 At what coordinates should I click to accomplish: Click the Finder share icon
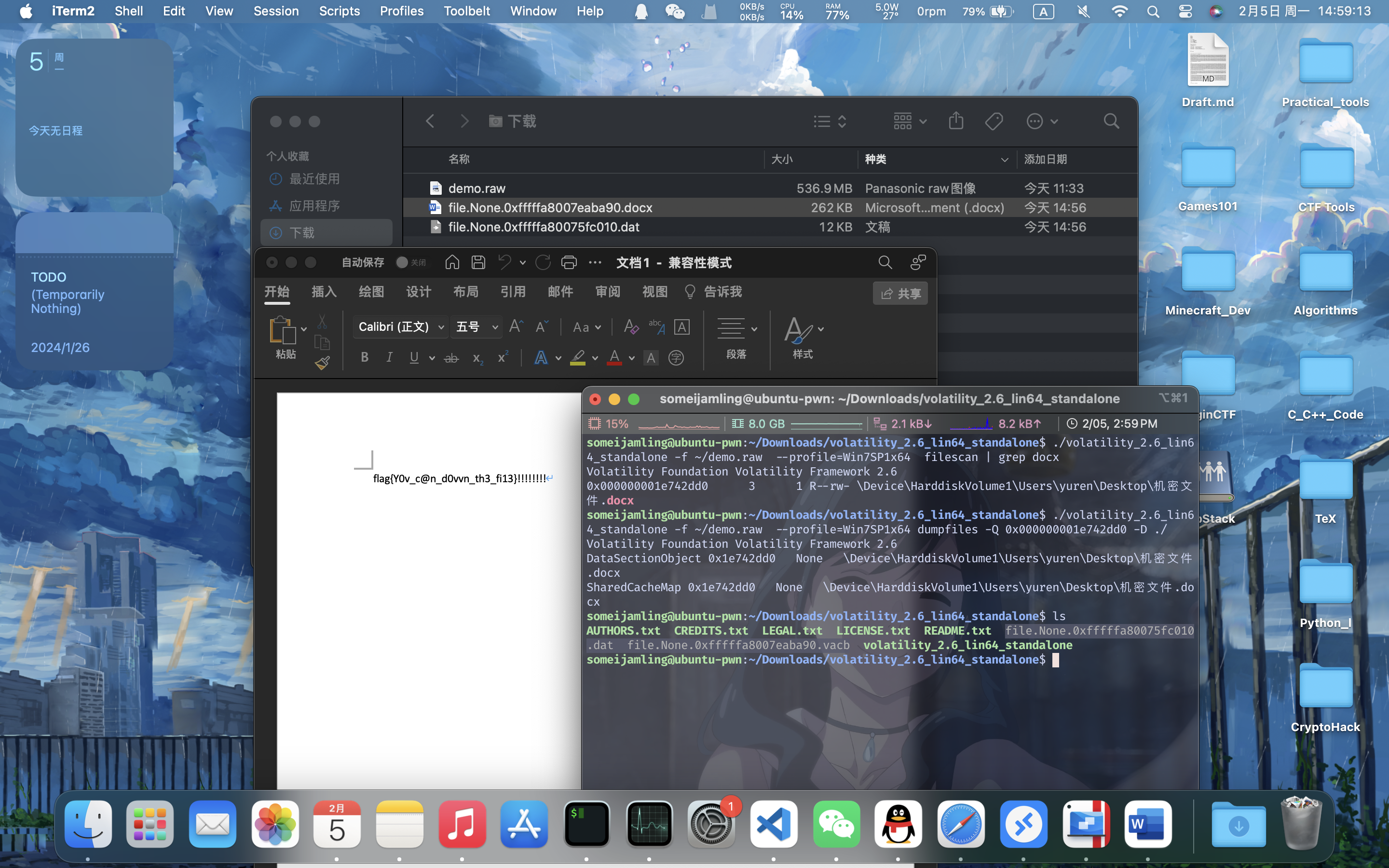pyautogui.click(x=955, y=121)
